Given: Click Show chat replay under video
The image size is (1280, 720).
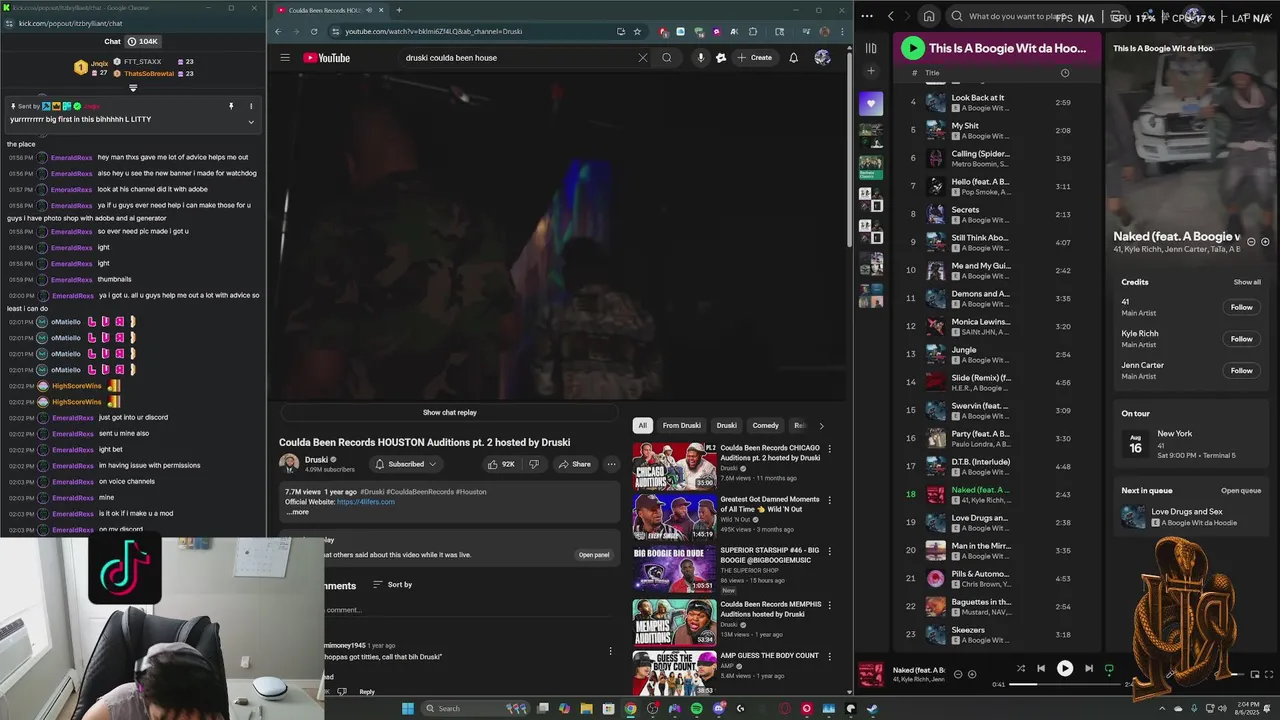Looking at the screenshot, I should pos(449,412).
